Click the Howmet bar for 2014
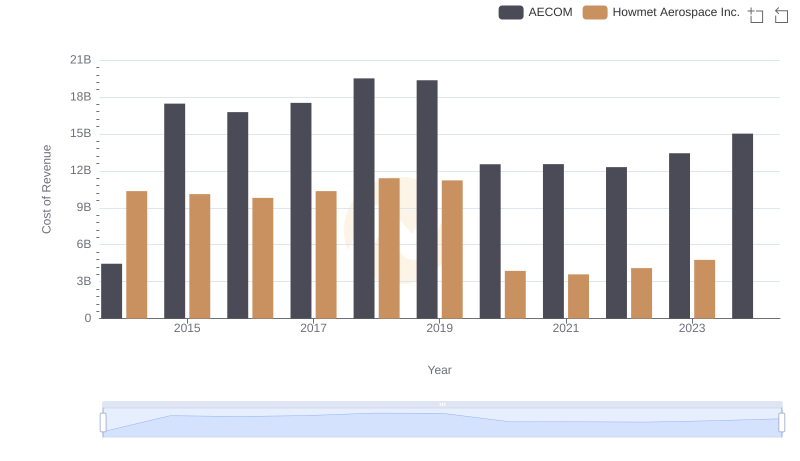Viewport: 800px width, 461px height. point(137,255)
